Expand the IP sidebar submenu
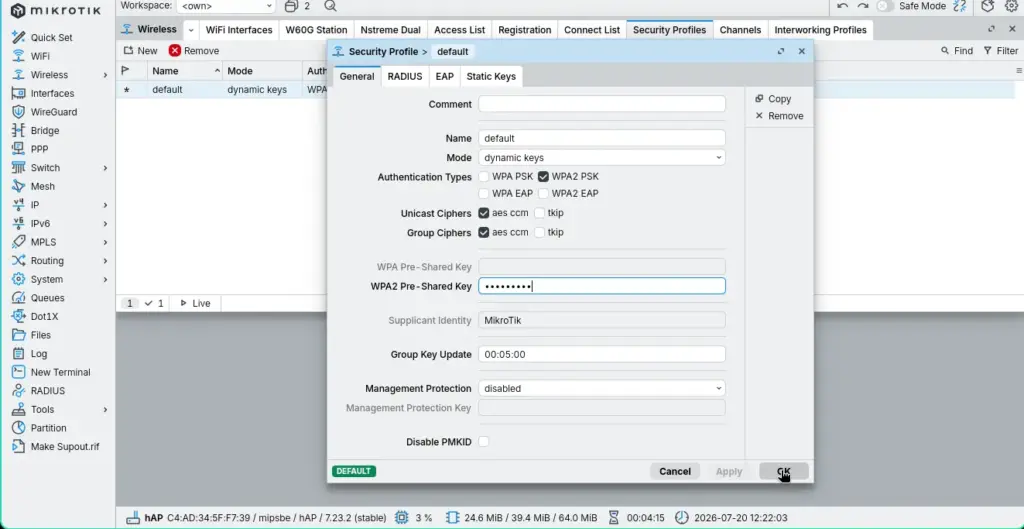1024x529 pixels. [x=105, y=205]
